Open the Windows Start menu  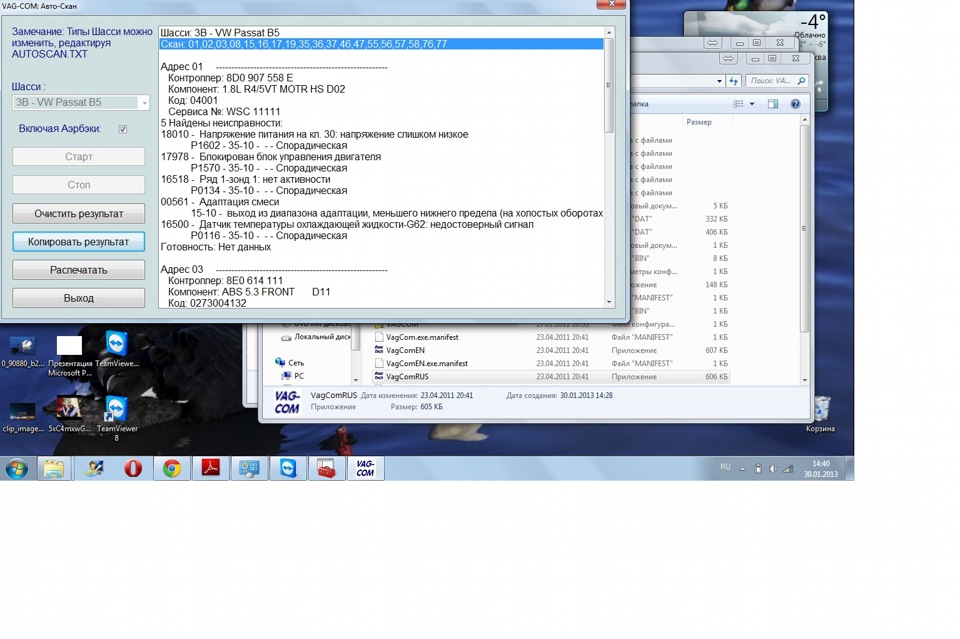[x=17, y=469]
